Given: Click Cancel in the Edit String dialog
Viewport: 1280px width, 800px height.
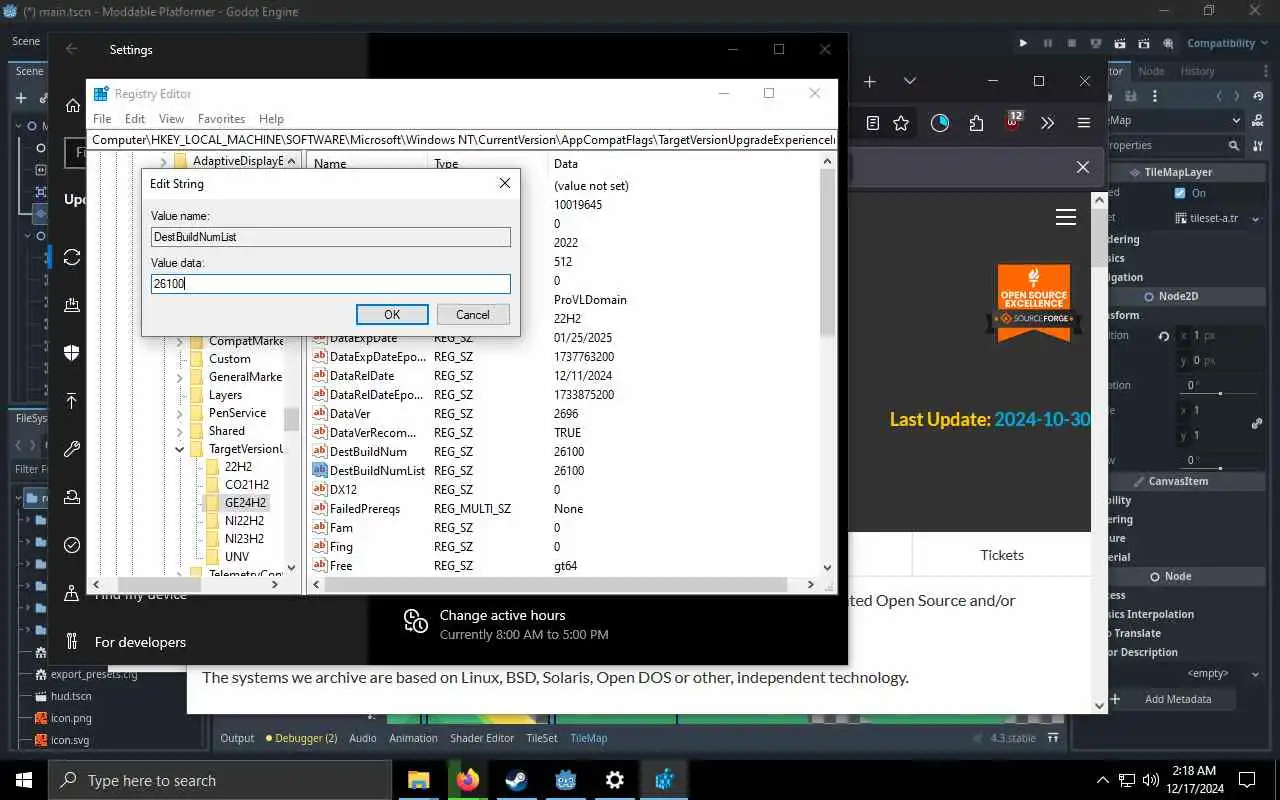Looking at the screenshot, I should [x=473, y=314].
